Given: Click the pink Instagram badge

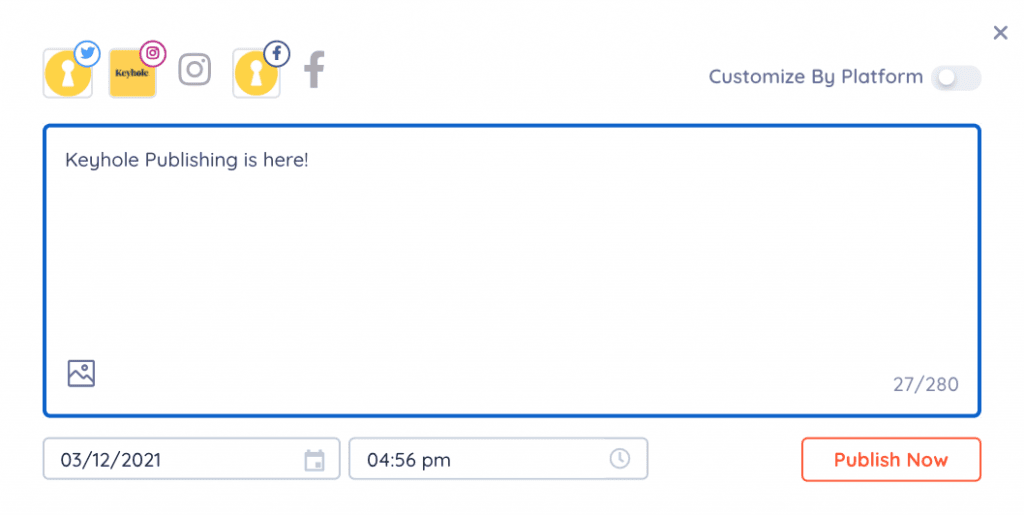Looking at the screenshot, I should [x=153, y=54].
